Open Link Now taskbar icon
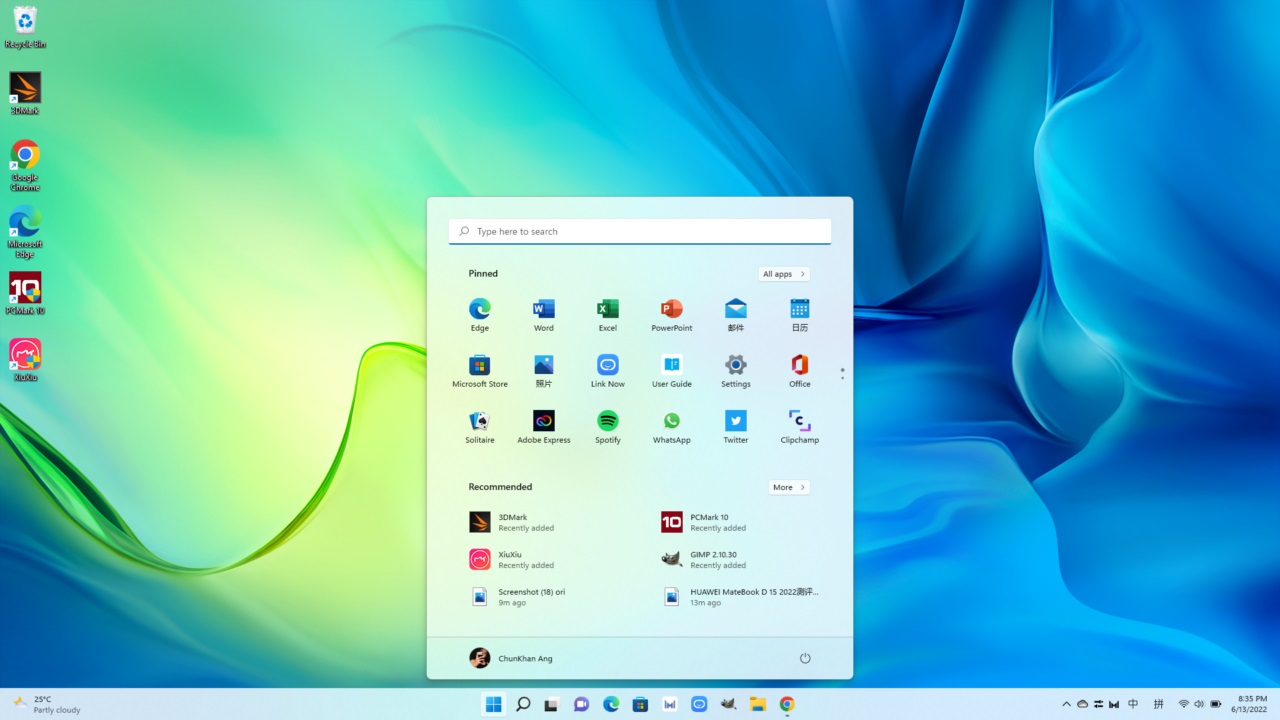 (x=699, y=704)
